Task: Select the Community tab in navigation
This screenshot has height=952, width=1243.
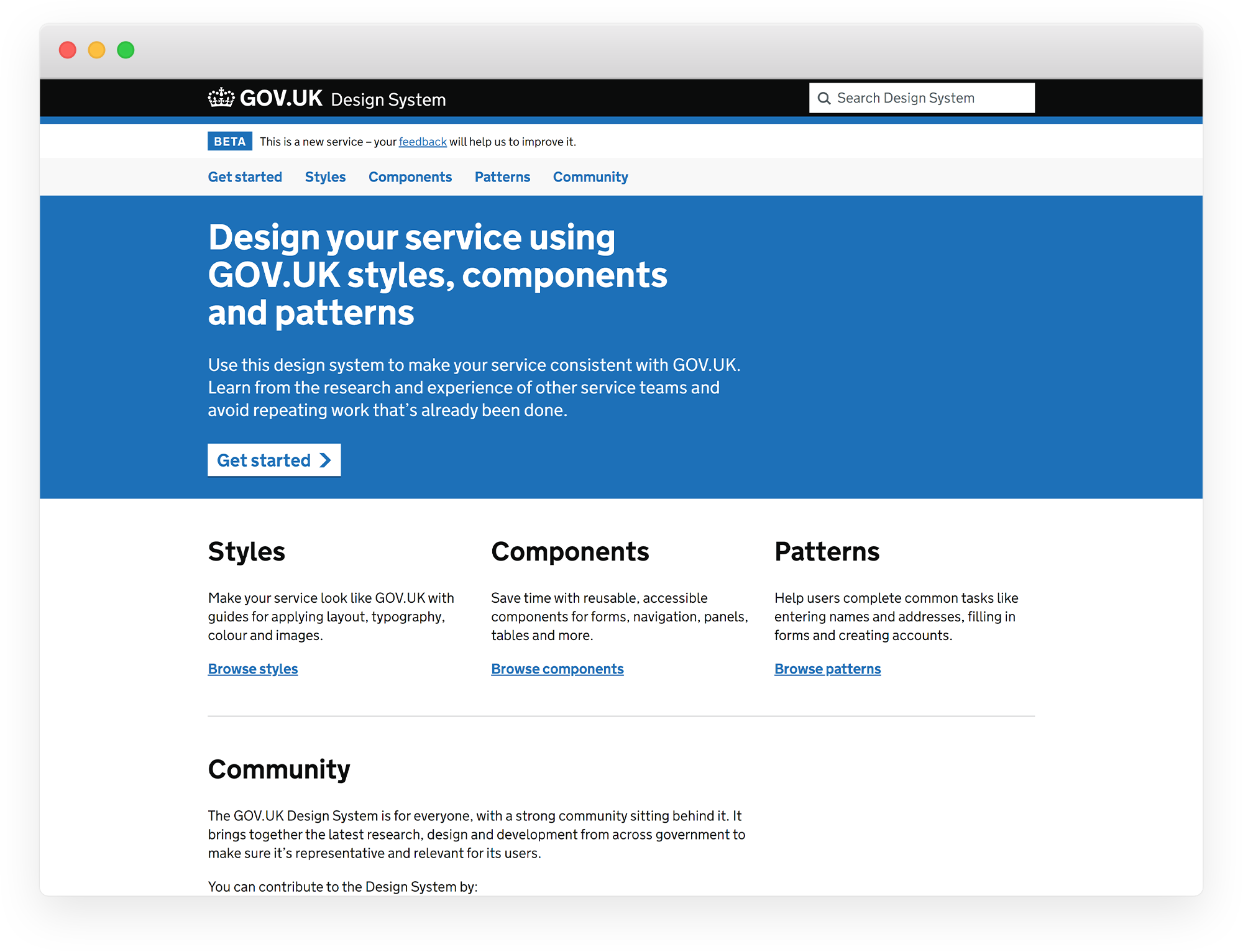Action: click(x=590, y=177)
